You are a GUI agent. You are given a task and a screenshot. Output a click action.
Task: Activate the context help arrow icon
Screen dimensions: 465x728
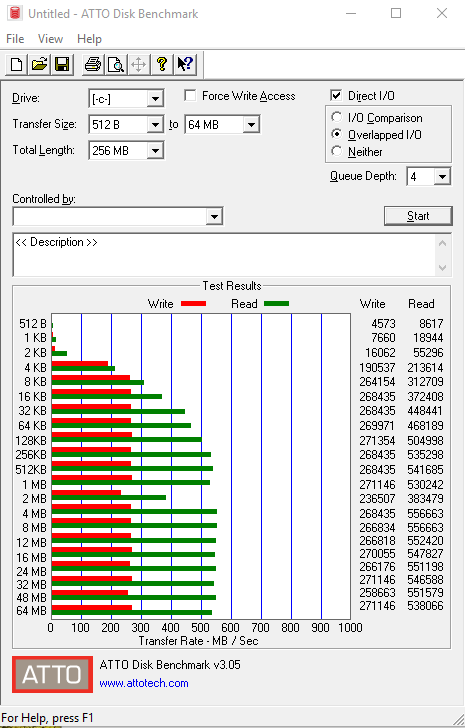click(185, 64)
